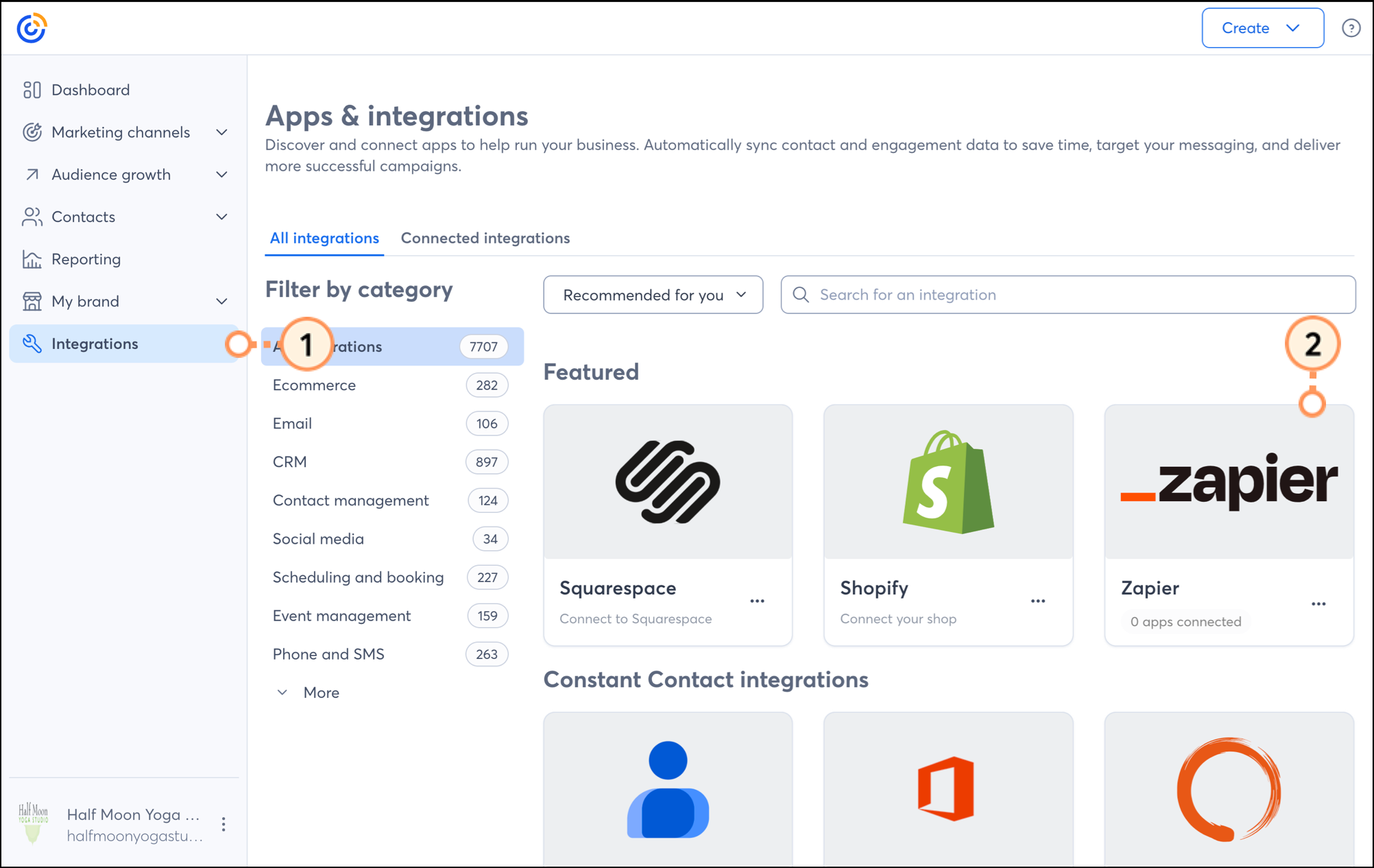Filter by Event management category

[x=392, y=616]
